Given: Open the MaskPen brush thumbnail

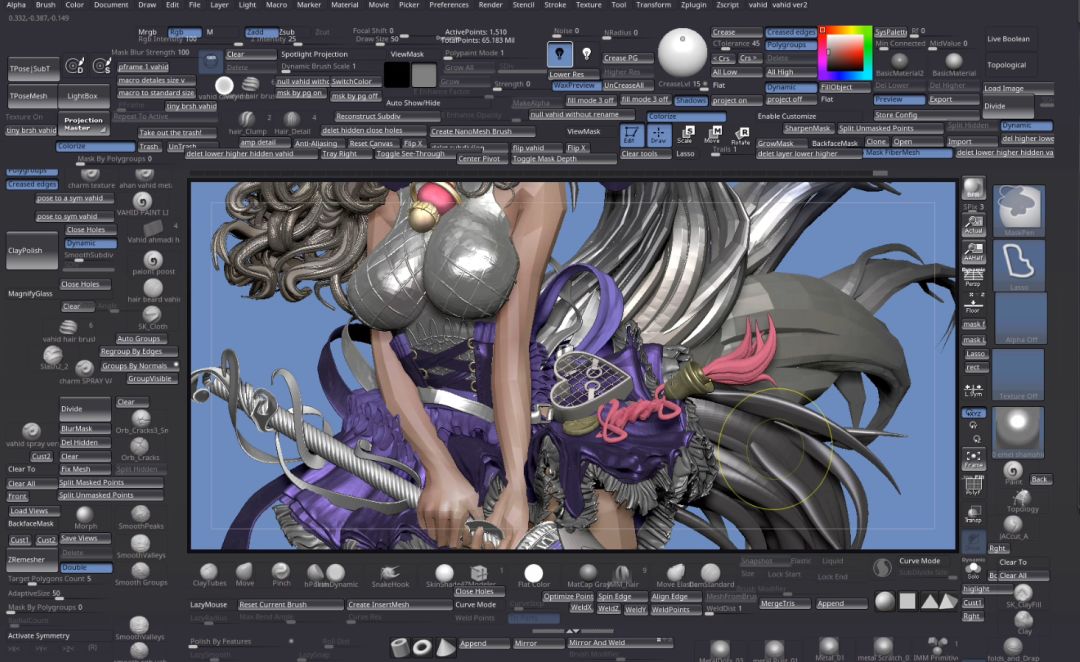Looking at the screenshot, I should (x=1019, y=211).
